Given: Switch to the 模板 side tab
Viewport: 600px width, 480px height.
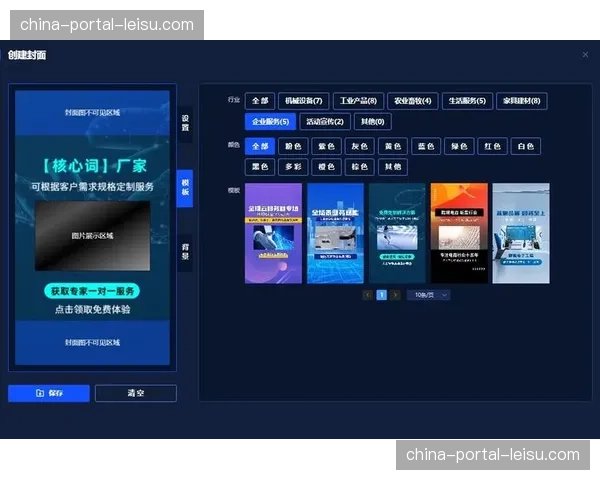Looking at the screenshot, I should [185, 188].
